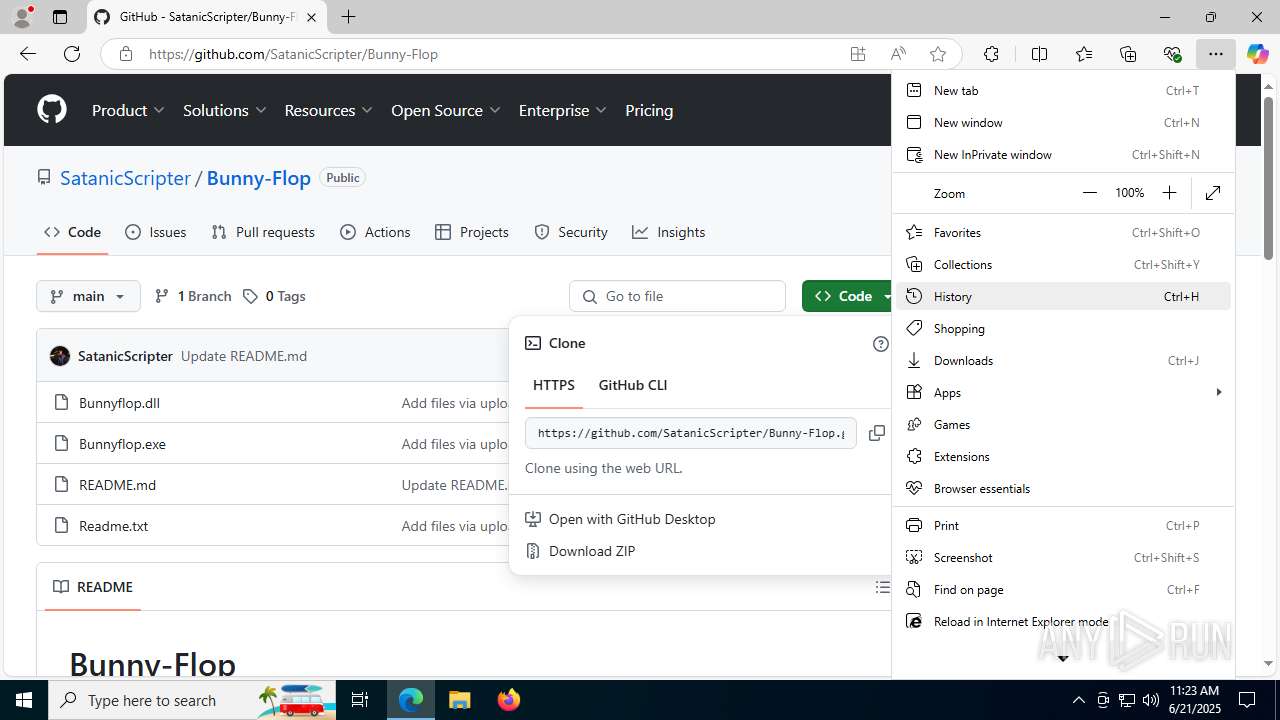View site information with the lock icon
Viewport: 1280px width, 720px height.
pyautogui.click(x=126, y=54)
